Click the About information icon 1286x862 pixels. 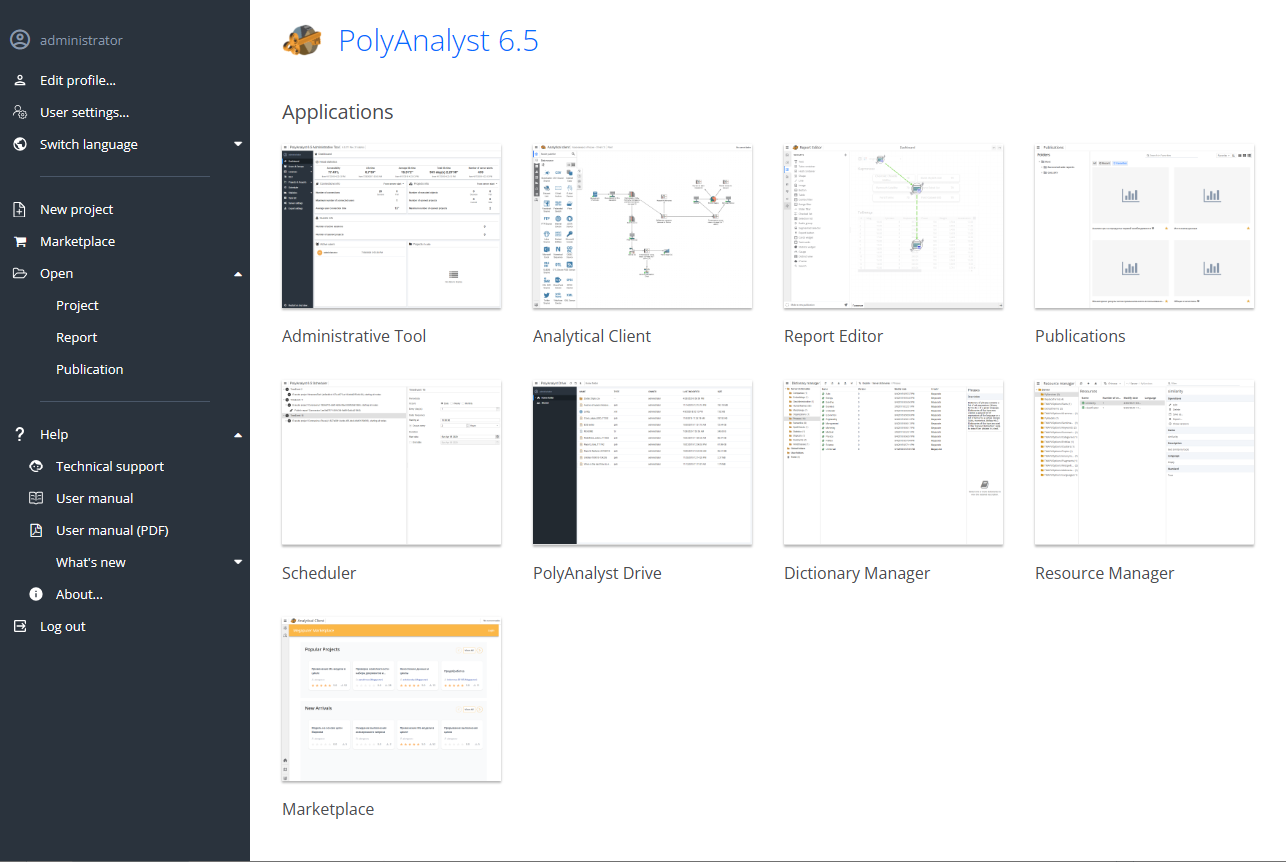(35, 593)
